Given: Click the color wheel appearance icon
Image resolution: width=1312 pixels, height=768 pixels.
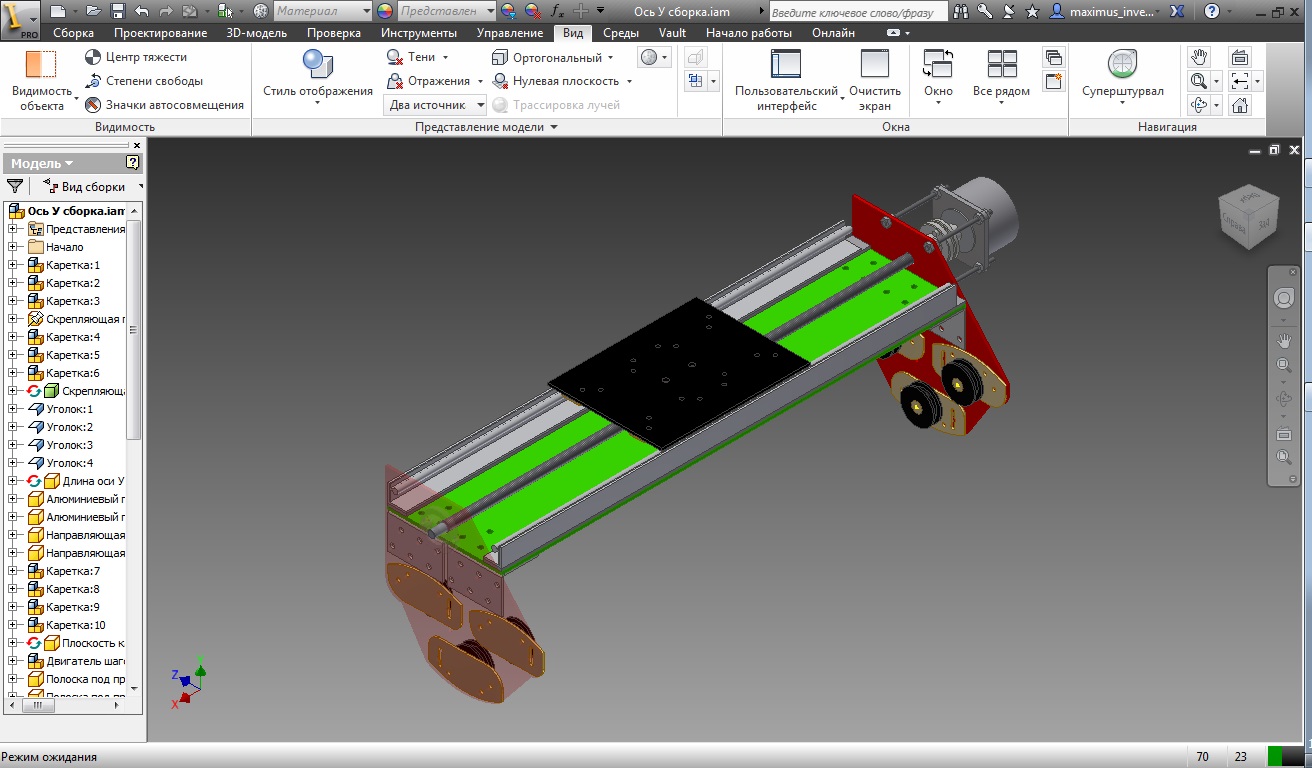Looking at the screenshot, I should point(385,11).
